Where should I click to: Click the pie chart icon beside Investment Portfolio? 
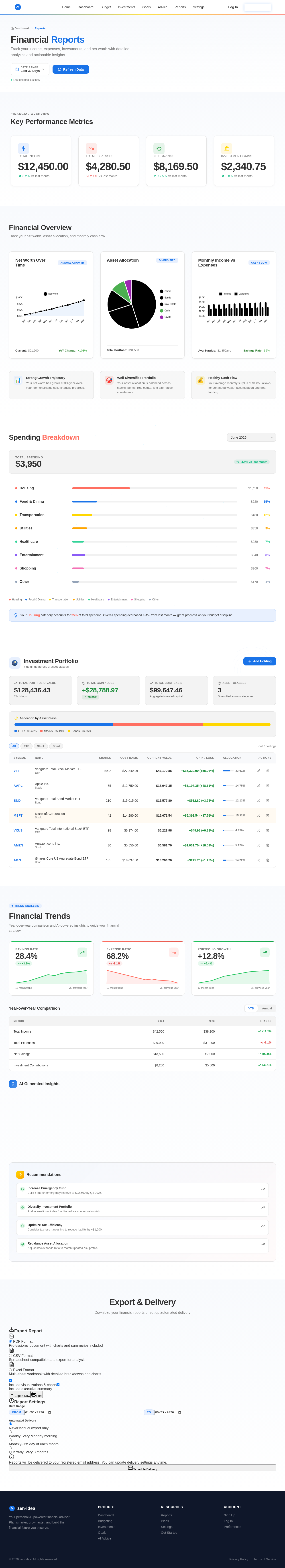click(x=15, y=663)
